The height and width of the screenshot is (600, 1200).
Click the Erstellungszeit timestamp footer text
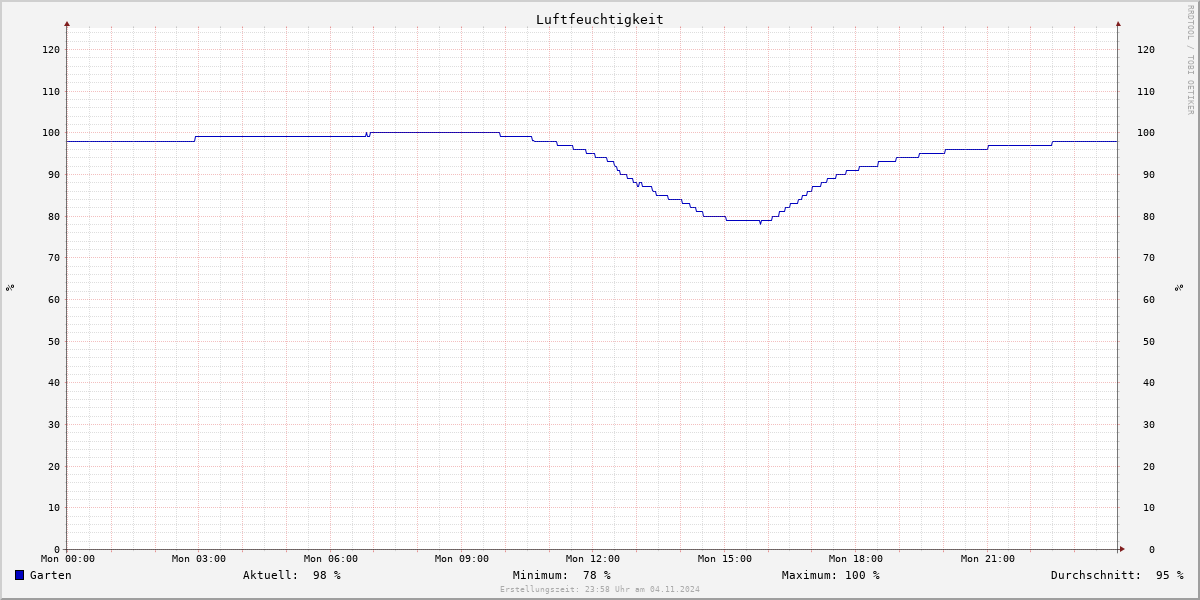(x=600, y=589)
